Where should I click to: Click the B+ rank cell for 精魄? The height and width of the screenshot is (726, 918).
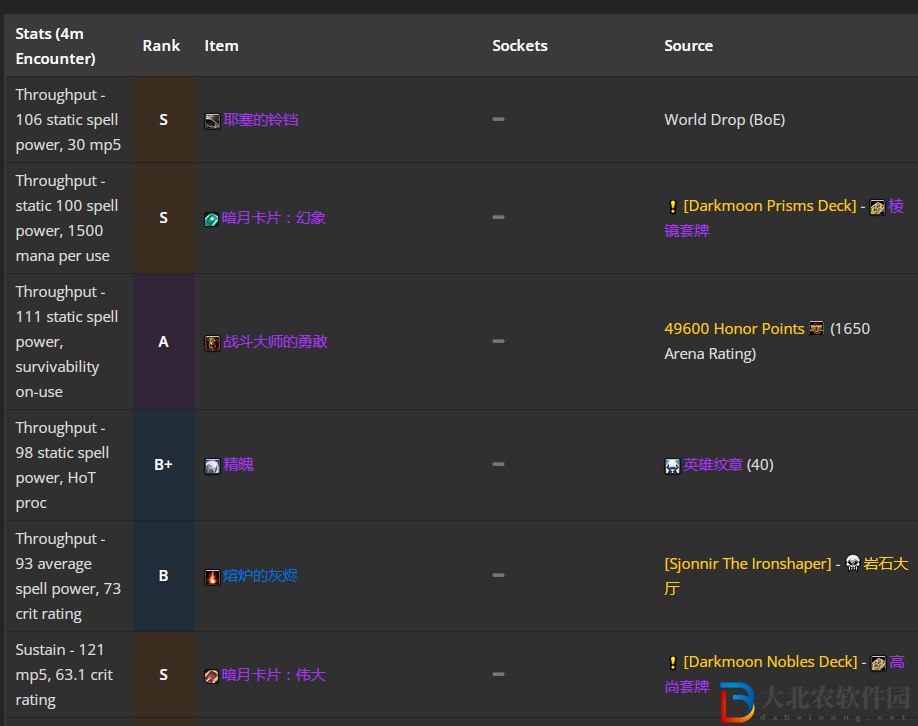(164, 465)
